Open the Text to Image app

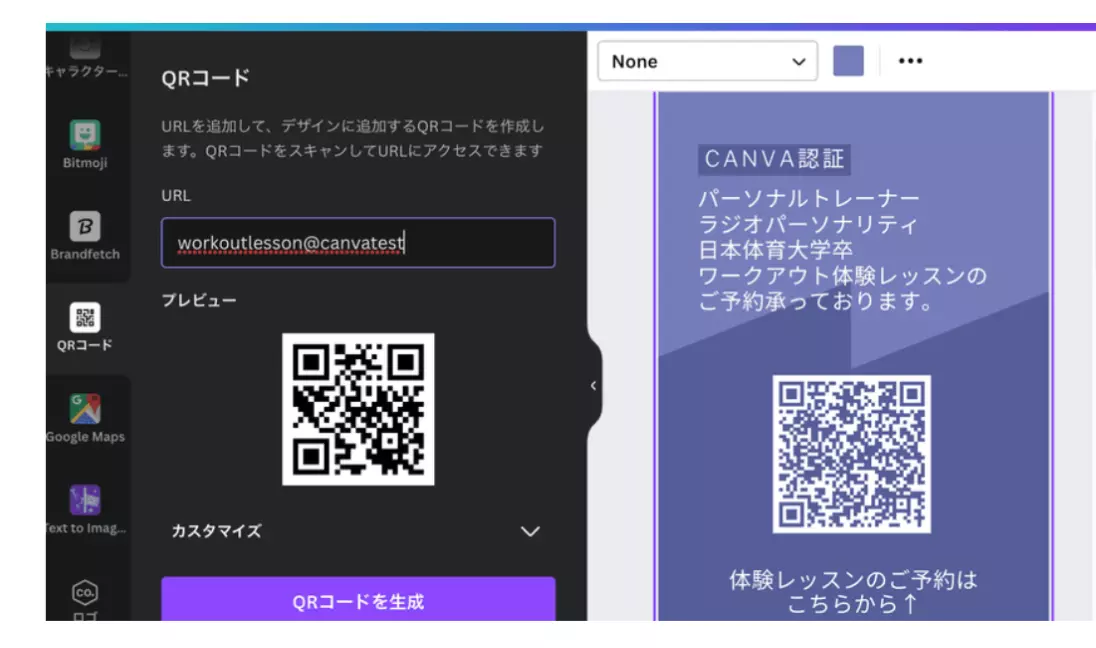[x=85, y=510]
